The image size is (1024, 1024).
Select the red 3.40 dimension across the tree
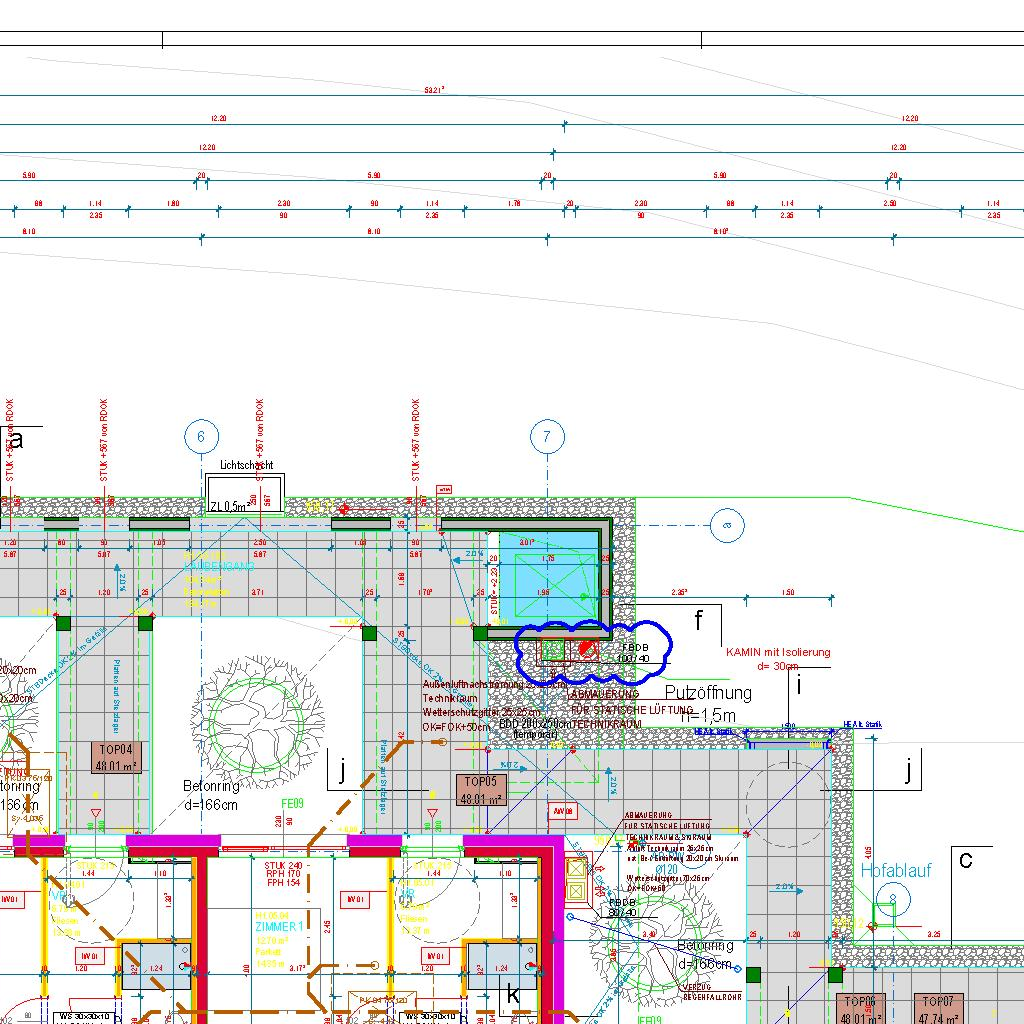(648, 935)
